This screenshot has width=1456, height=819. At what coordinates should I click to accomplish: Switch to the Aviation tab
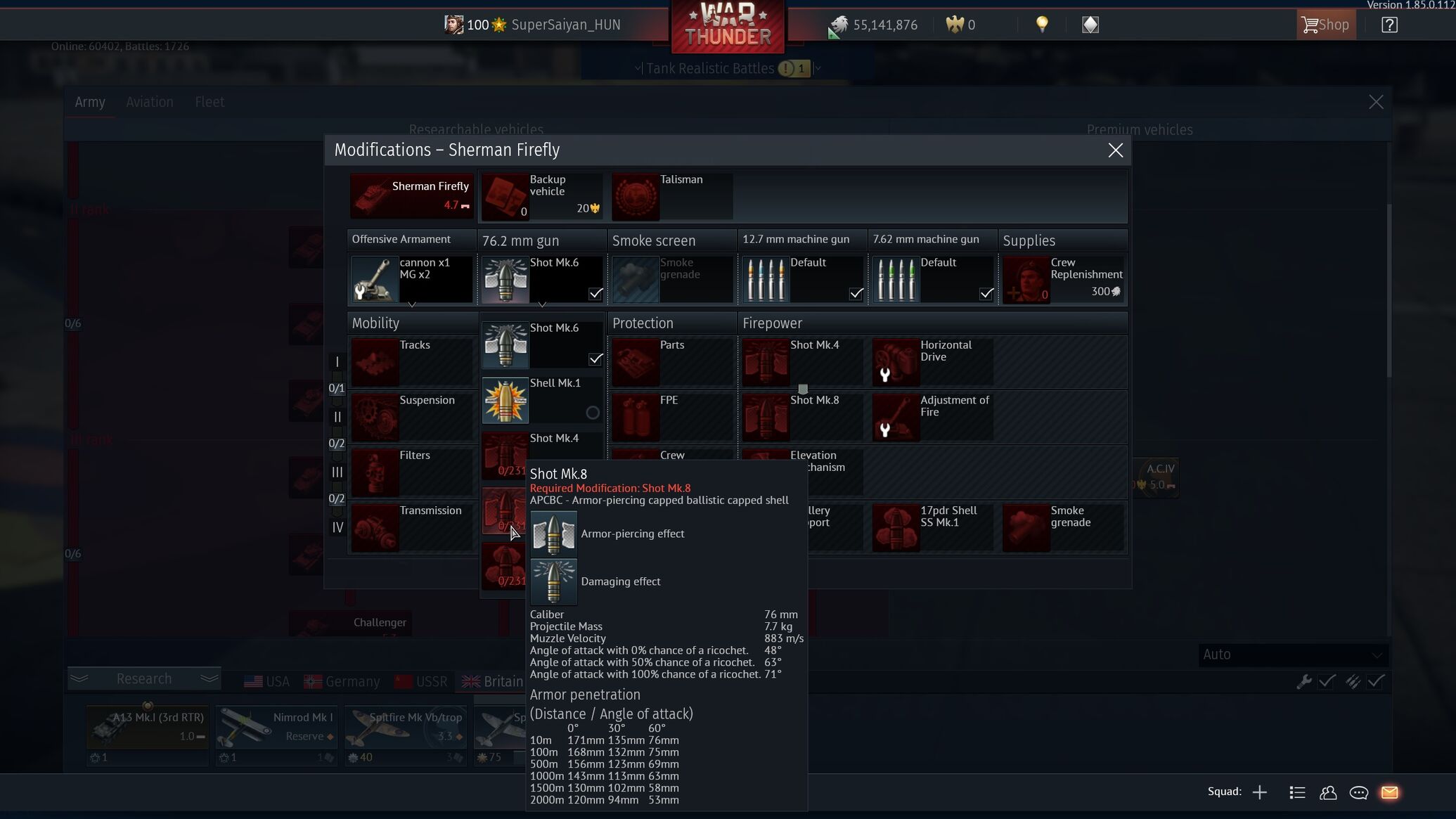click(x=150, y=102)
